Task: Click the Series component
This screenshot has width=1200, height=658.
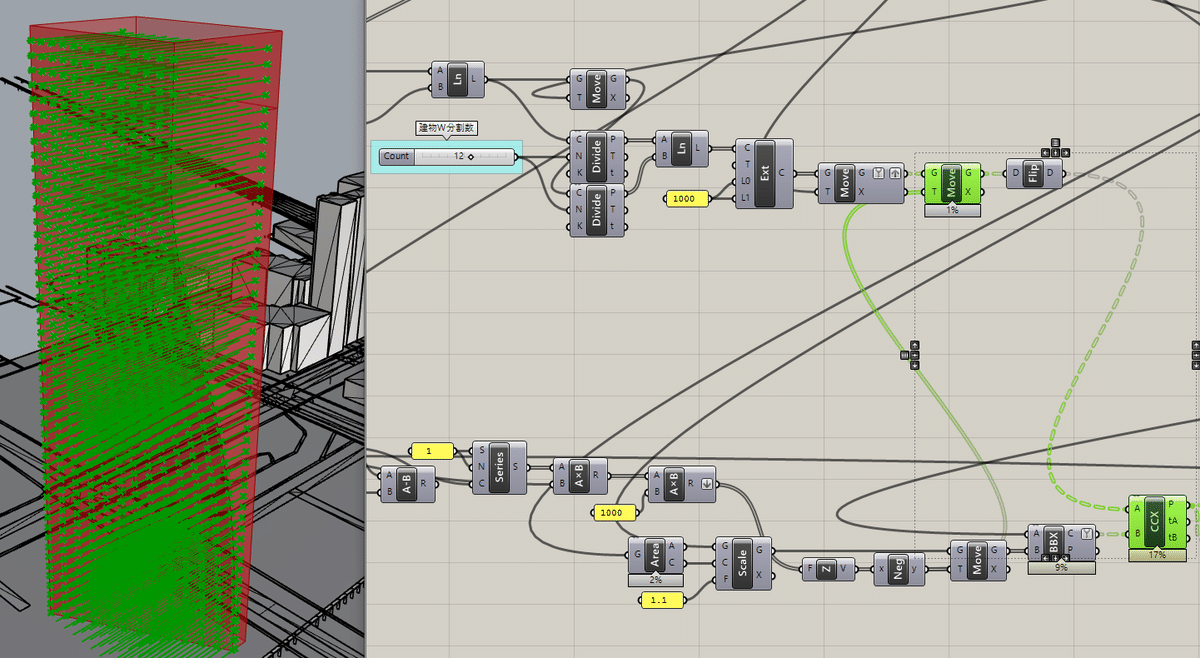Action: [x=497, y=467]
